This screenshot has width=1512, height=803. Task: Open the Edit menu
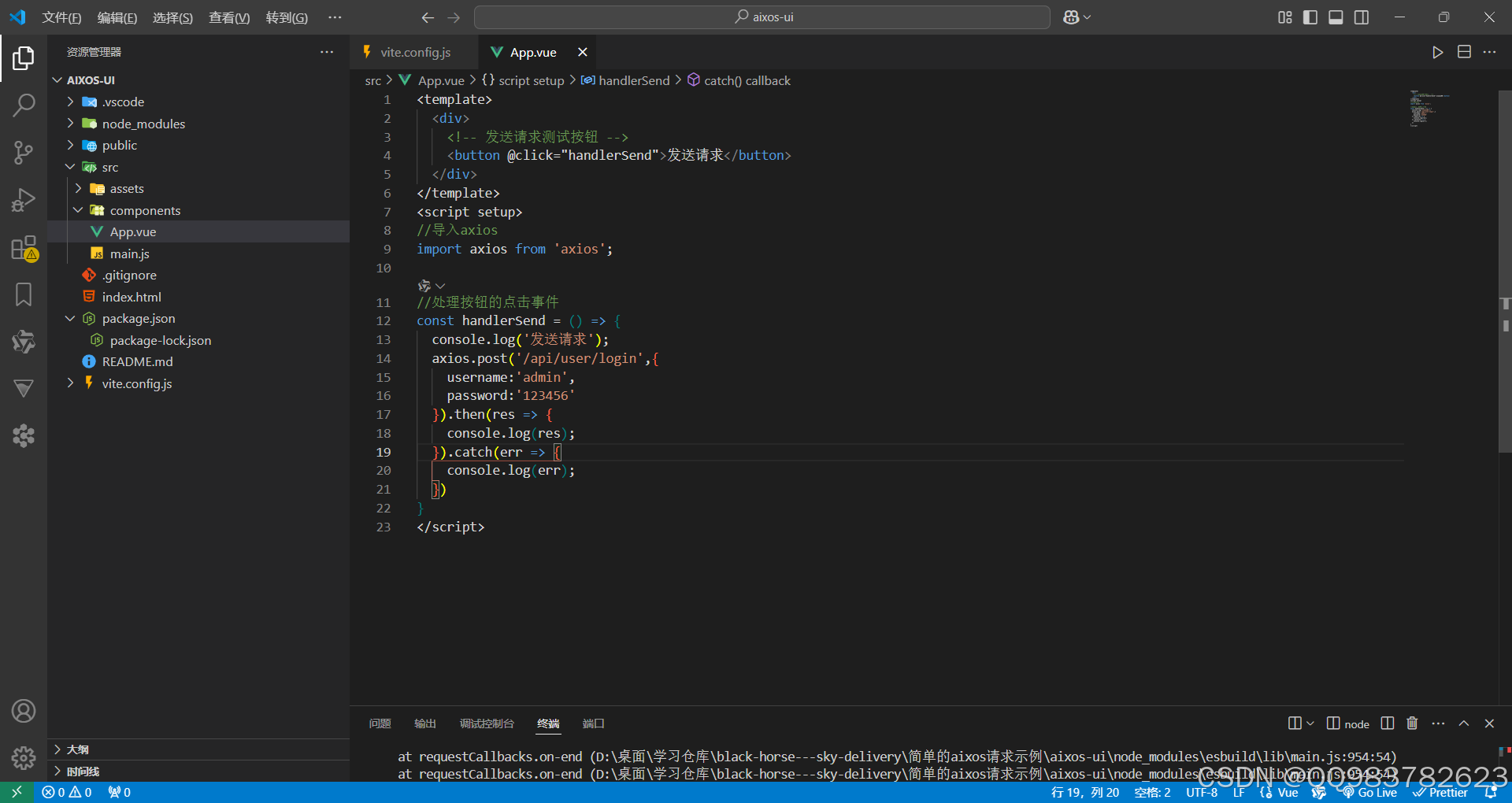click(117, 17)
